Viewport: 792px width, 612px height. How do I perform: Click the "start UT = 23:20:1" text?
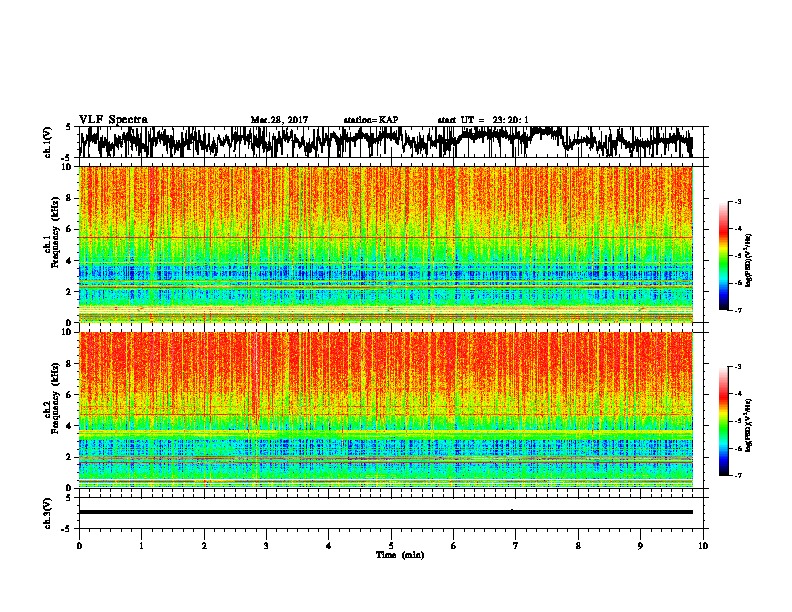pyautogui.click(x=483, y=120)
